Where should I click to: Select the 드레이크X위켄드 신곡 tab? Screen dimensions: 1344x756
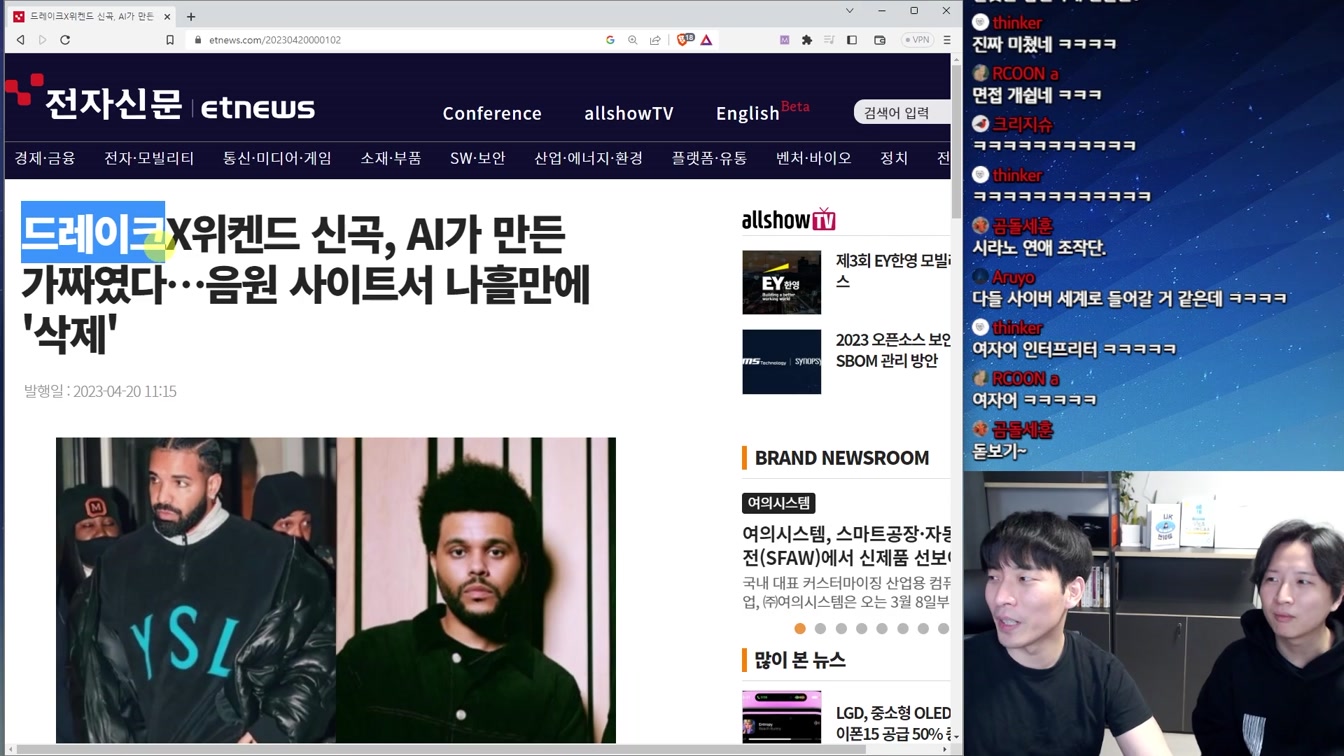coord(91,16)
